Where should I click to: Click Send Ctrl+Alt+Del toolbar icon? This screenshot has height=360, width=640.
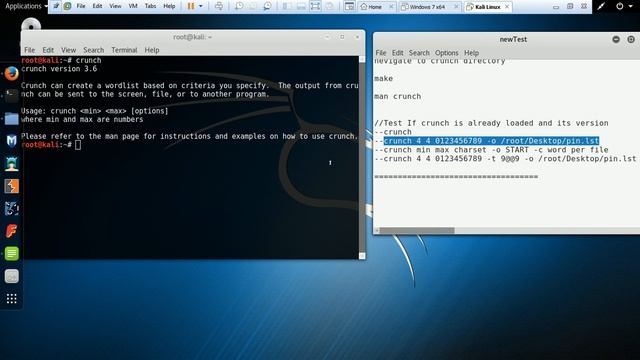coord(219,6)
